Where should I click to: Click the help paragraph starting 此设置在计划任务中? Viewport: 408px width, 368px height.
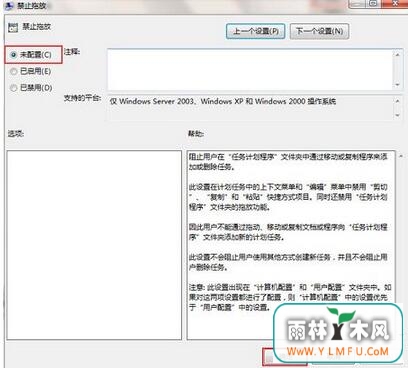[x=288, y=197]
